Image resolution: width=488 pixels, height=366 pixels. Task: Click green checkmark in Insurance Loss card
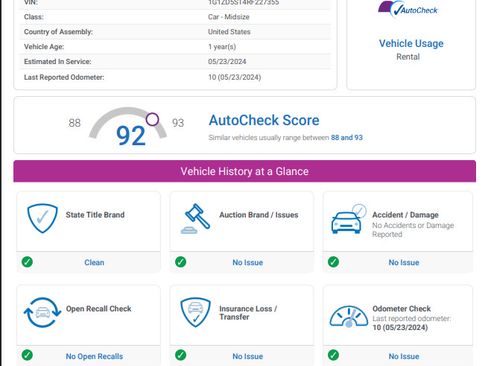(x=181, y=355)
